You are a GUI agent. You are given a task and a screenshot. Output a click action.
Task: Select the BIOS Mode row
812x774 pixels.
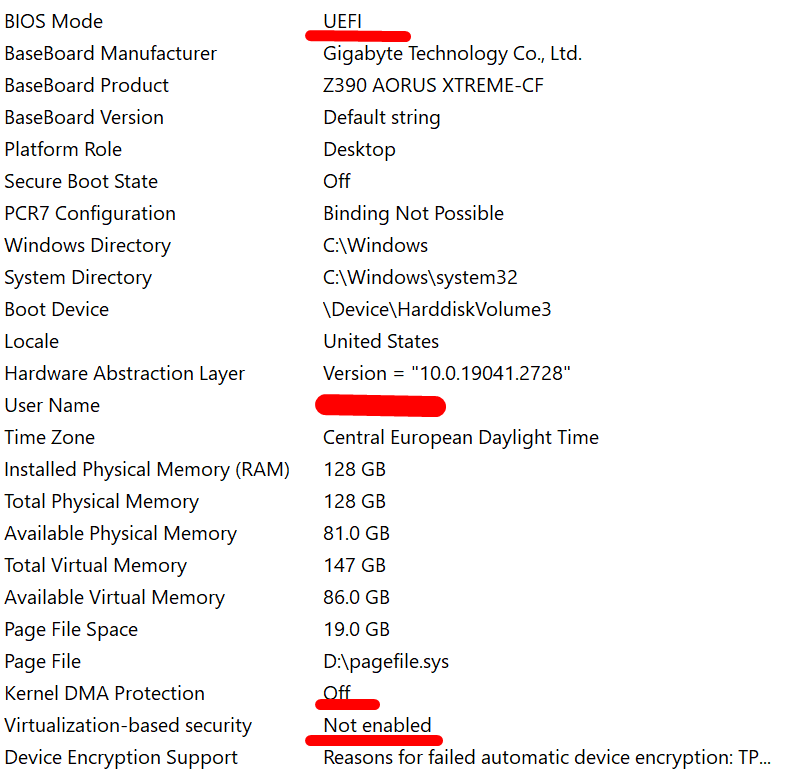53,21
